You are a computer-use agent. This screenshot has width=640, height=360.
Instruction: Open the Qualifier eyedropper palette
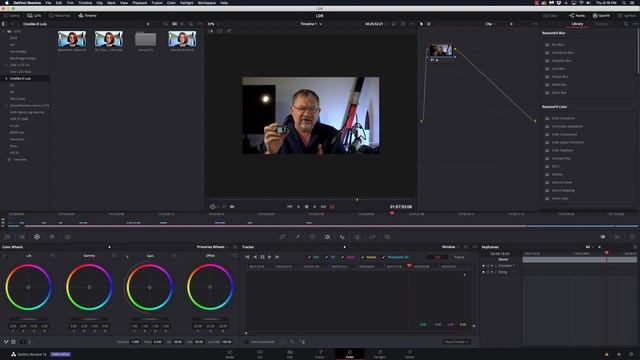(x=298, y=236)
